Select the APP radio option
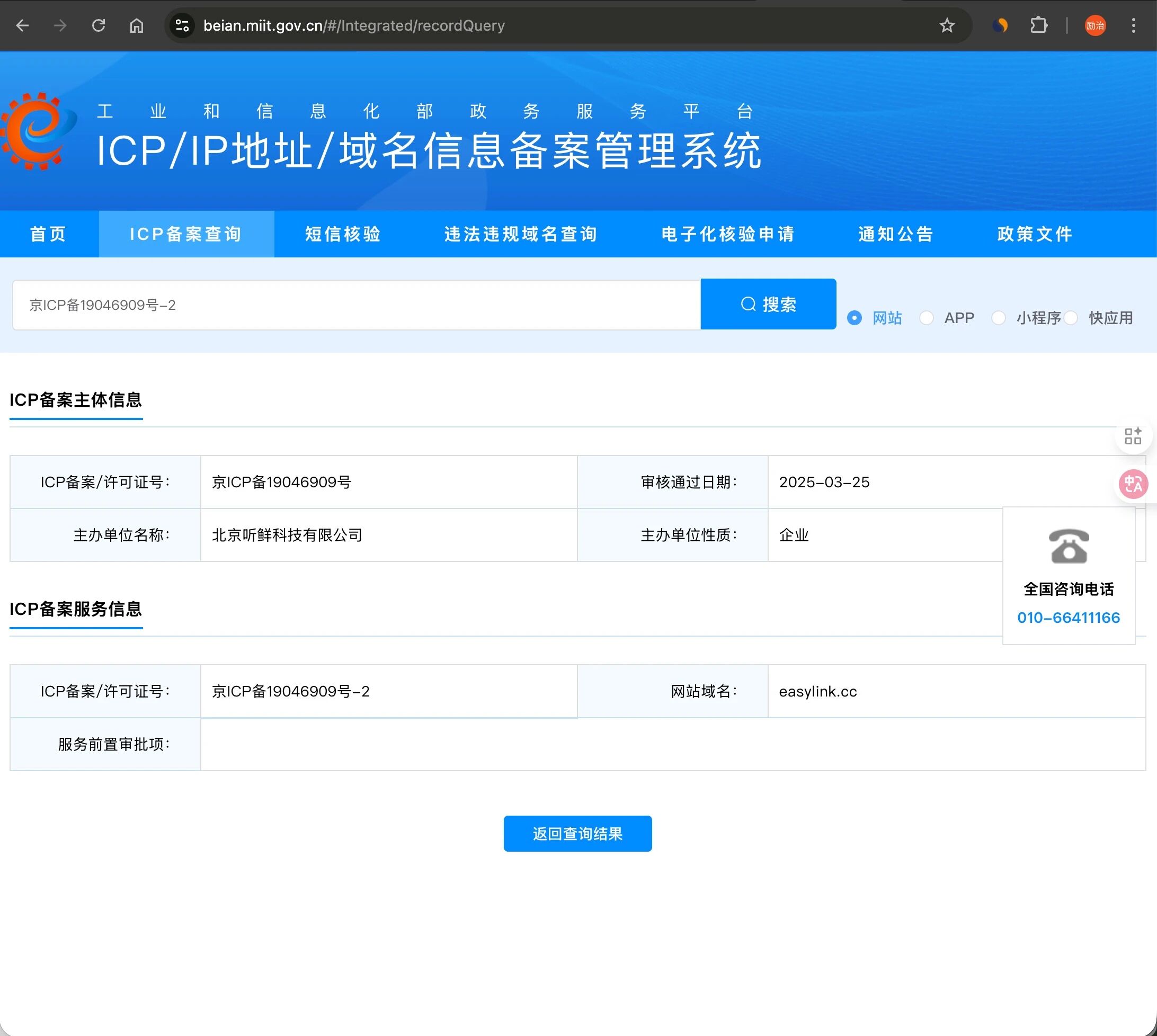This screenshot has width=1157, height=1036. coord(927,318)
